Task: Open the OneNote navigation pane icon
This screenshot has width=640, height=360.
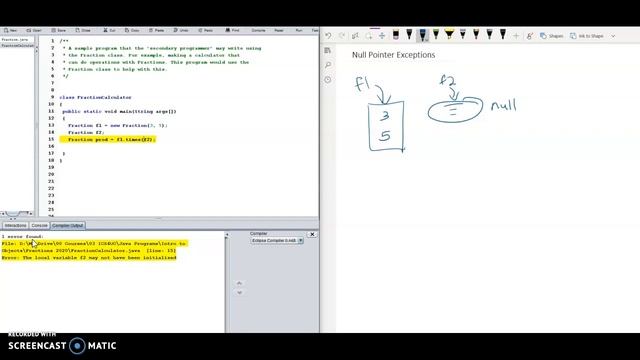Action: (x=328, y=51)
